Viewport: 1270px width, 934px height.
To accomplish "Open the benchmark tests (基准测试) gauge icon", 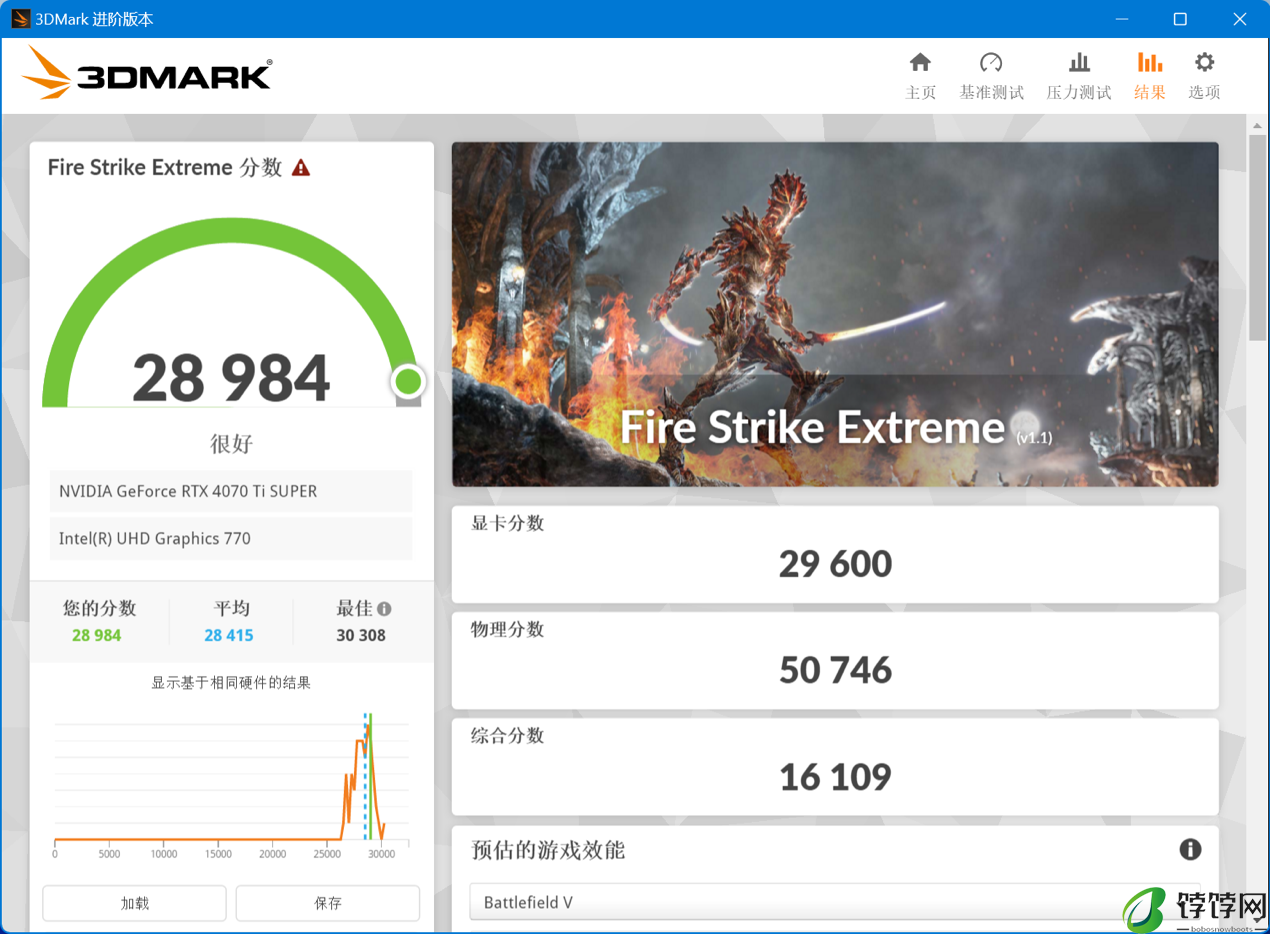I will pos(991,63).
